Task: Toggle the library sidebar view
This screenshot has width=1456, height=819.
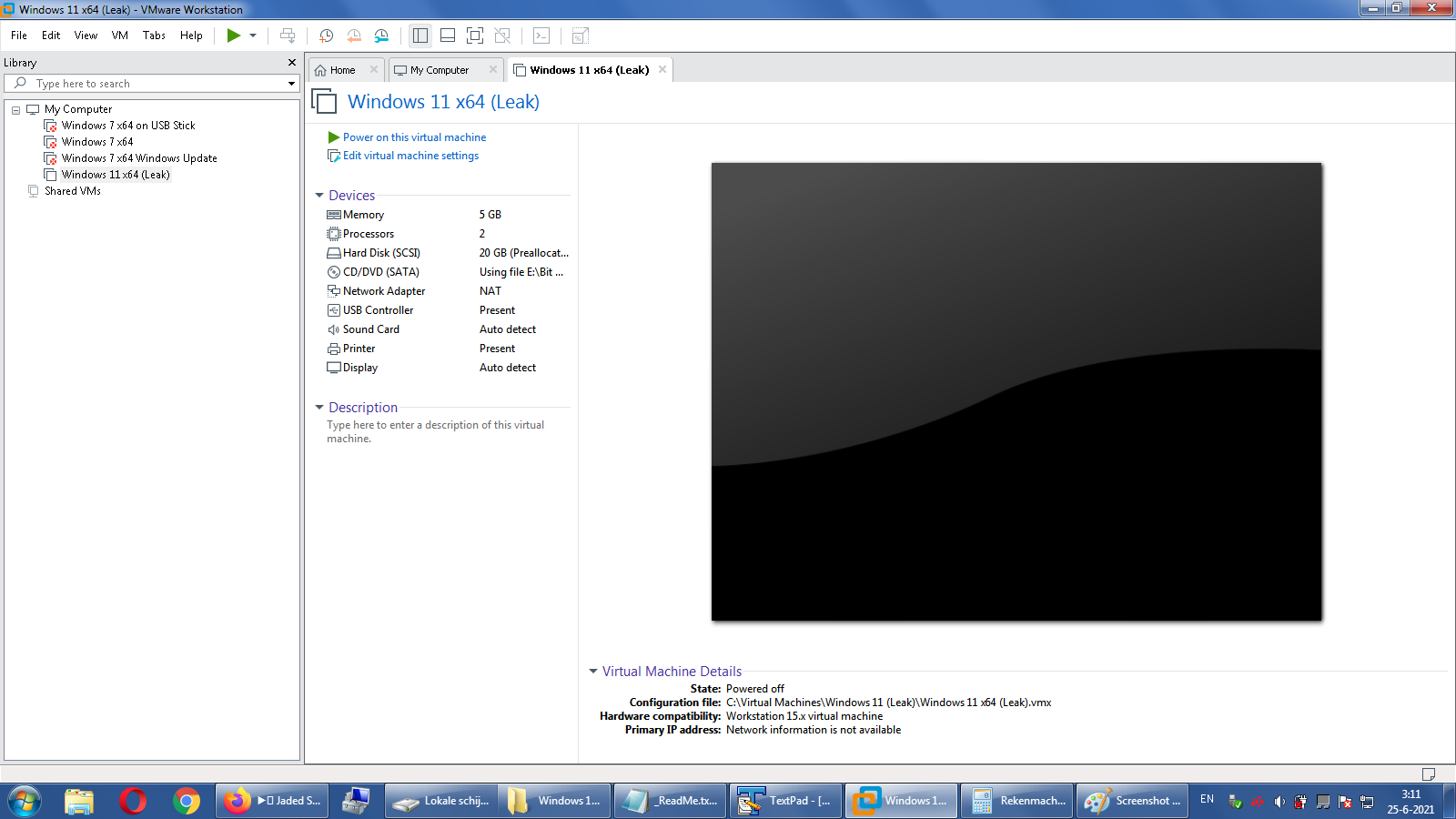Action: click(x=420, y=35)
